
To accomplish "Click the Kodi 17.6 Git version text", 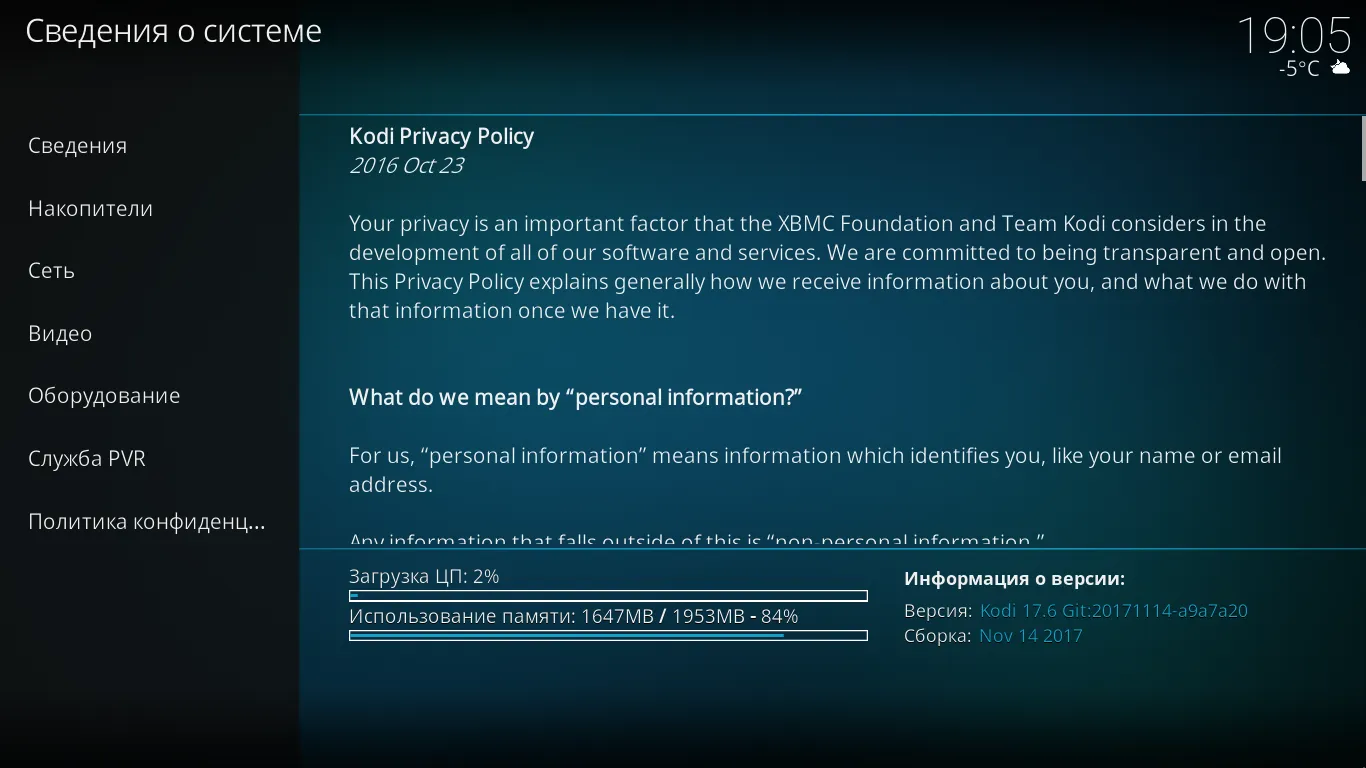I will (x=1114, y=611).
